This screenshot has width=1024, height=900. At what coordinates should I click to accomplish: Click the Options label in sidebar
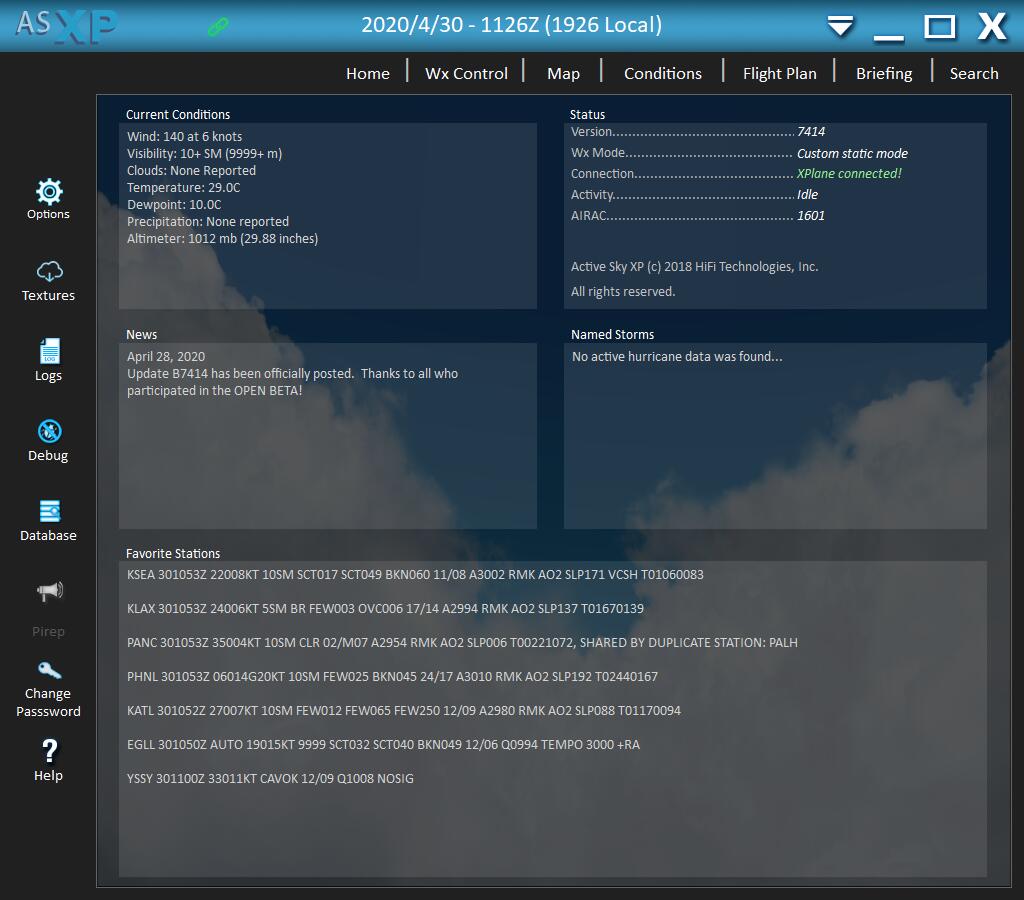click(x=48, y=214)
